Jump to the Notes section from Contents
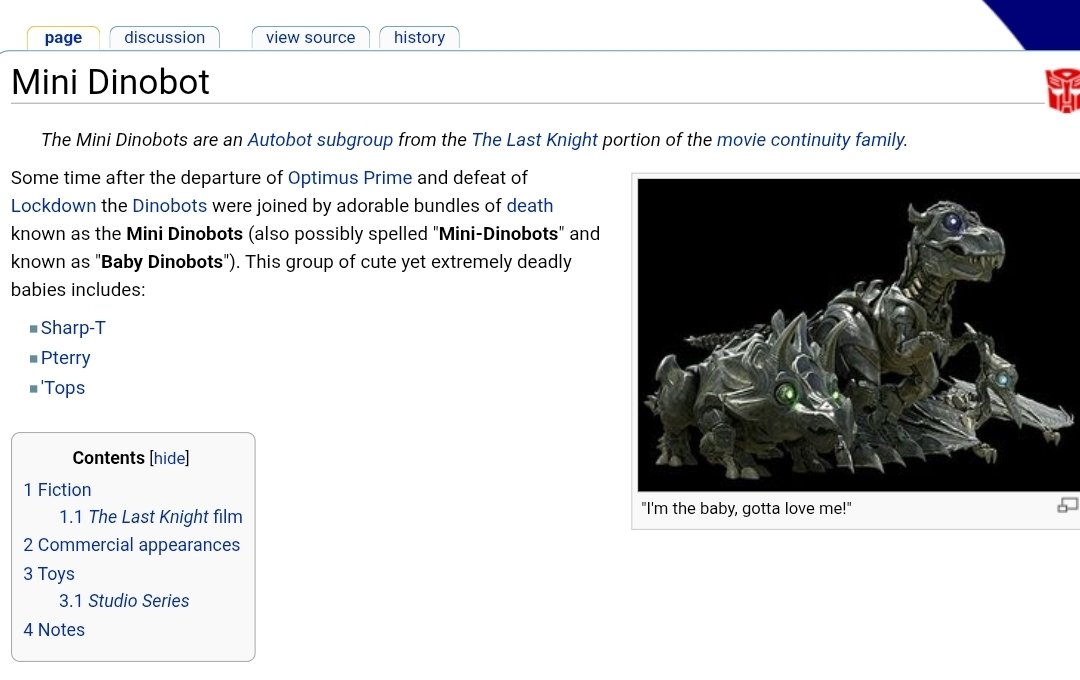Screen dimensions: 1080x680 [54, 630]
